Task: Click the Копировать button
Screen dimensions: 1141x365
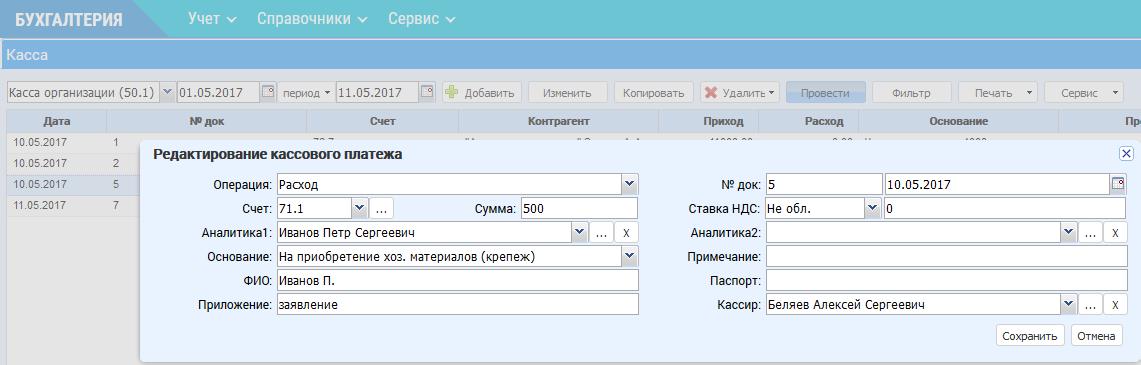Action: 653,92
